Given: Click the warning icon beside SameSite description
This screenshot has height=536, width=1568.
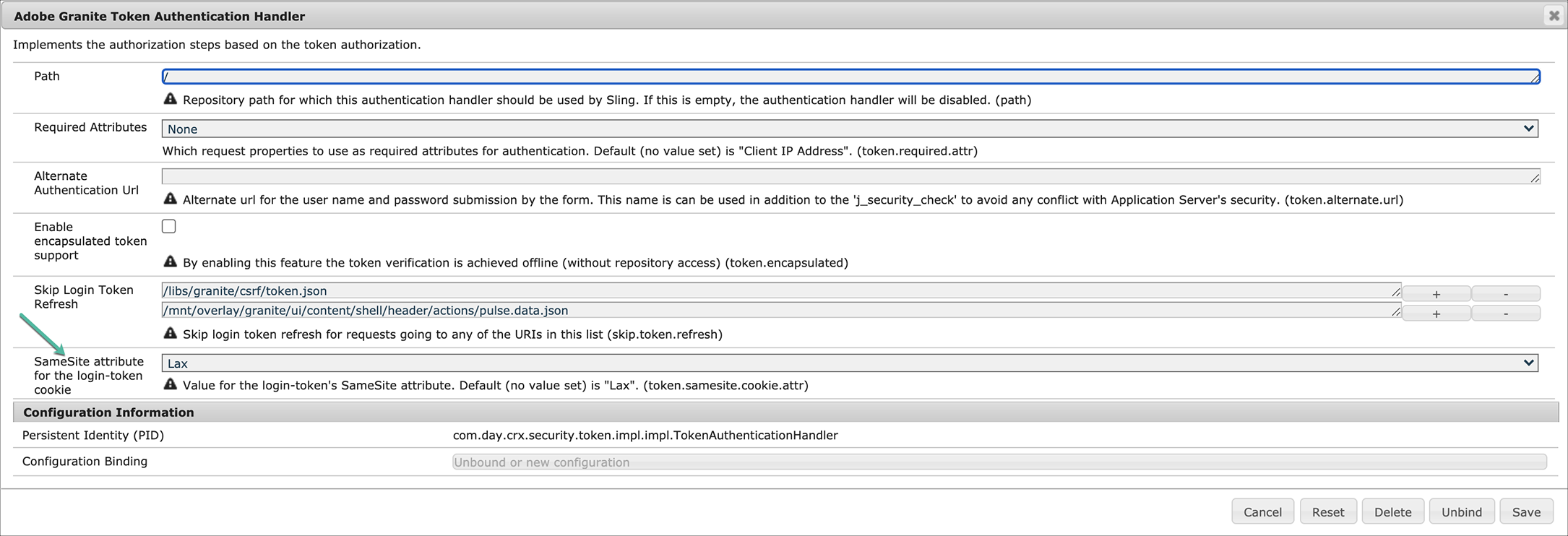Looking at the screenshot, I should [170, 384].
